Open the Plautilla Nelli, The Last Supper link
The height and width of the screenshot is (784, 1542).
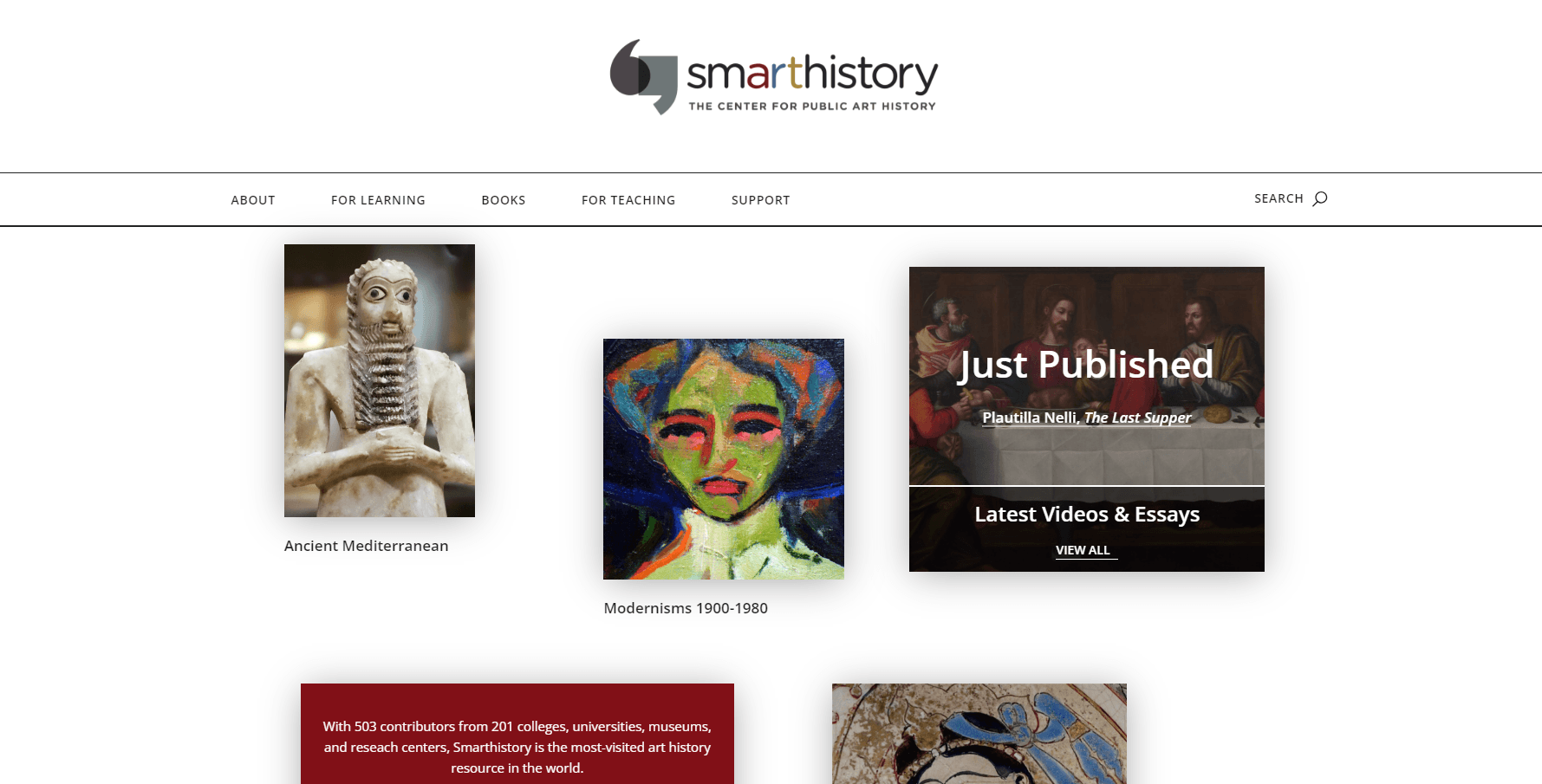(x=1087, y=418)
